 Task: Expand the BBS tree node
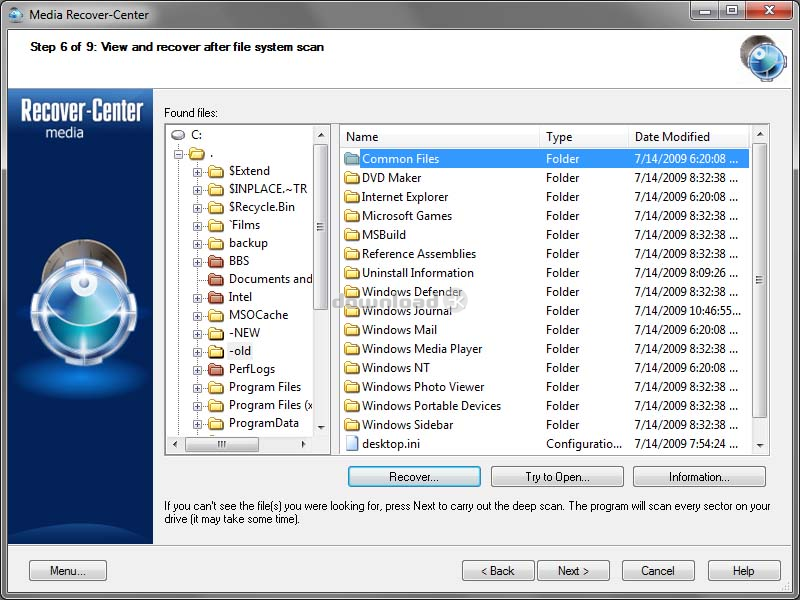(197, 262)
